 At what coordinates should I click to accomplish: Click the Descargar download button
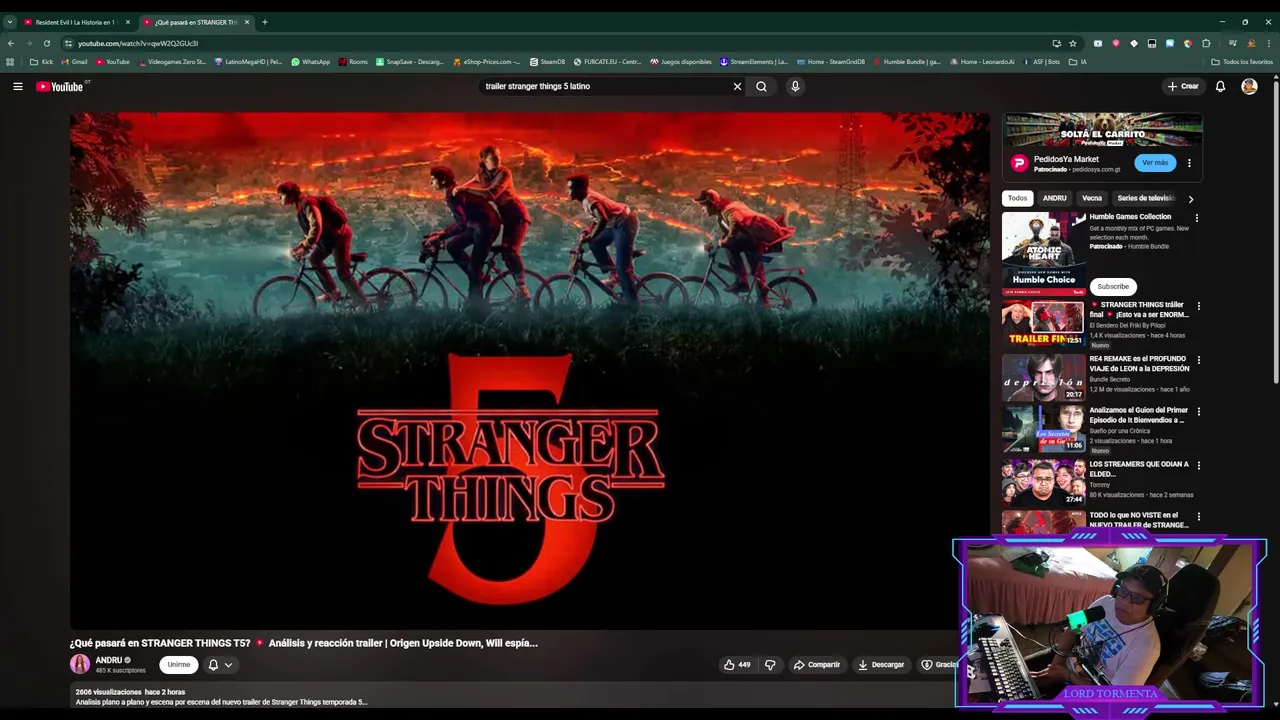[x=881, y=664]
